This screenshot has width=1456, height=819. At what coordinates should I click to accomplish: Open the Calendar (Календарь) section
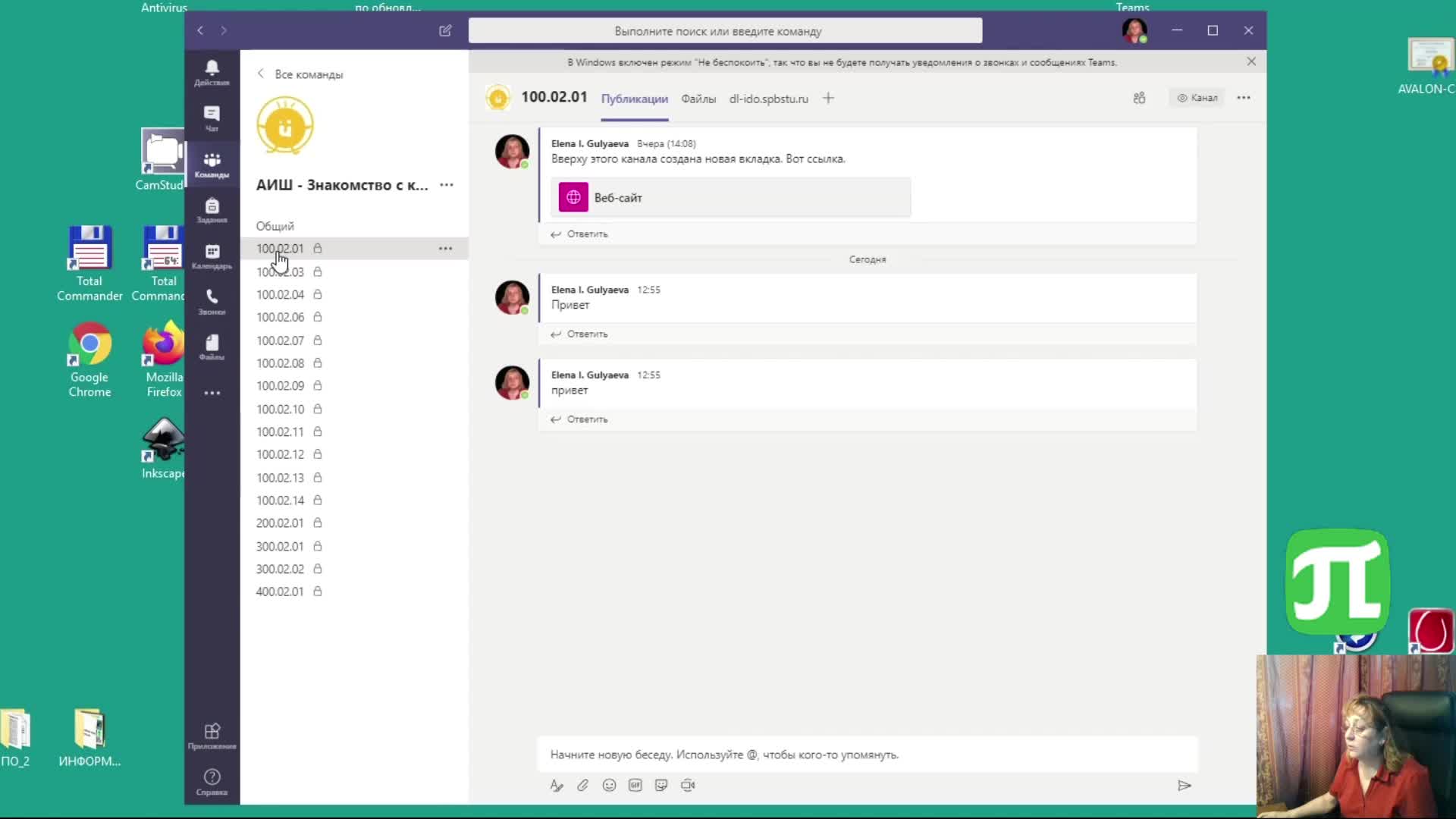tap(212, 256)
